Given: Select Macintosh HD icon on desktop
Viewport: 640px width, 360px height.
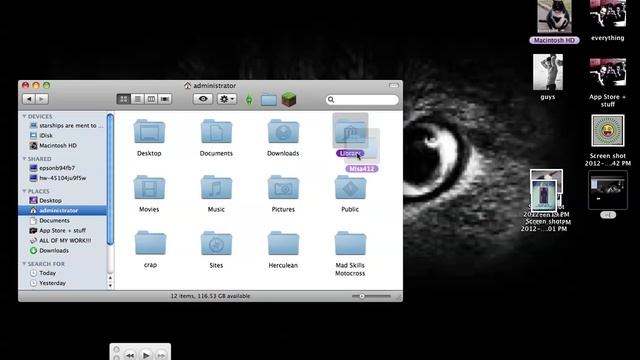Looking at the screenshot, I should pyautogui.click(x=554, y=17).
